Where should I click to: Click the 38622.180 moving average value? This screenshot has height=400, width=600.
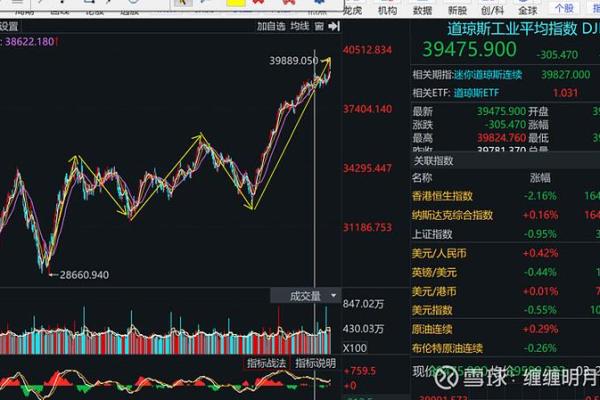(x=29, y=41)
